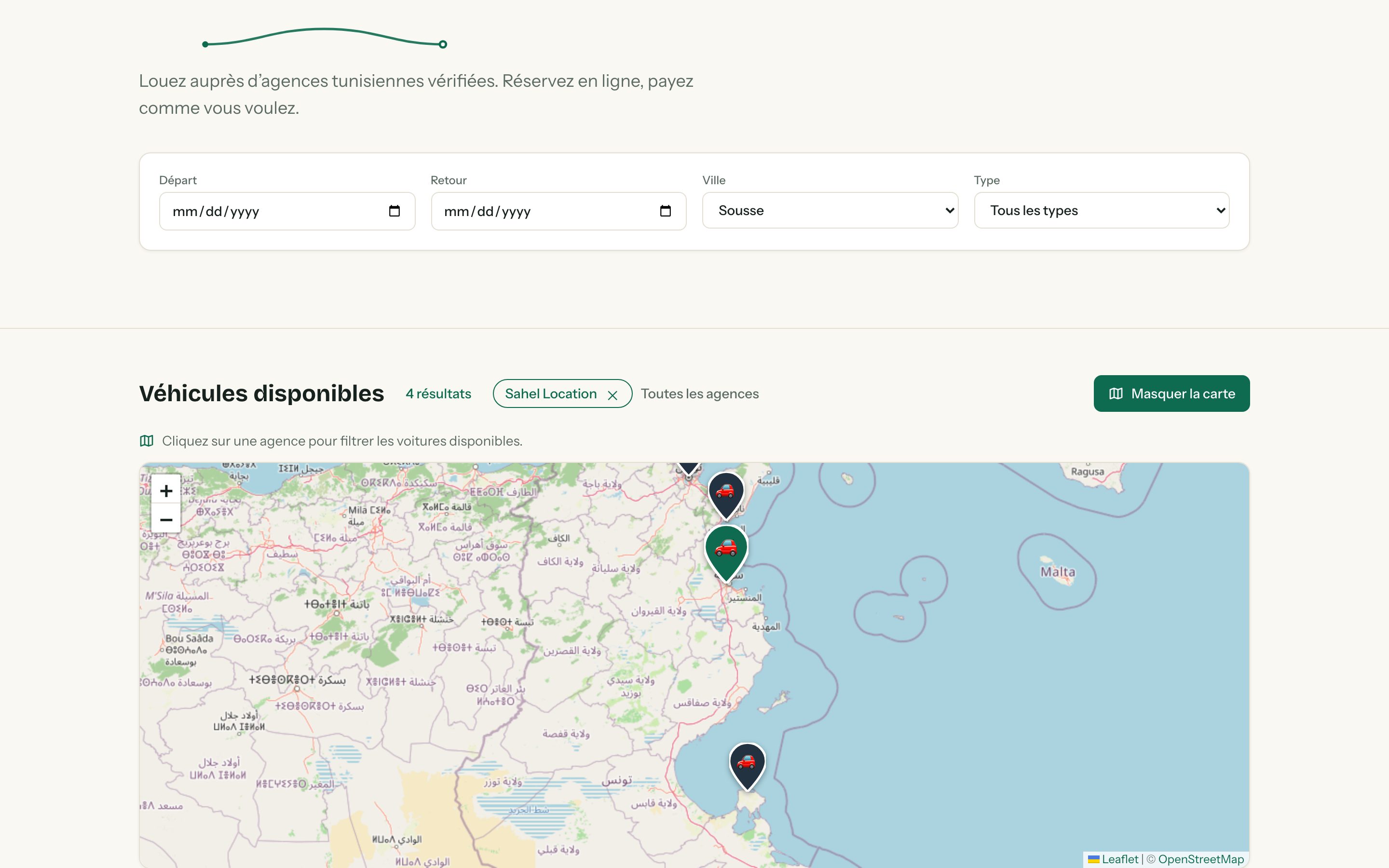Select the dark car marker near Djerba in the south
Screen dimensions: 1389x868
coord(747,766)
